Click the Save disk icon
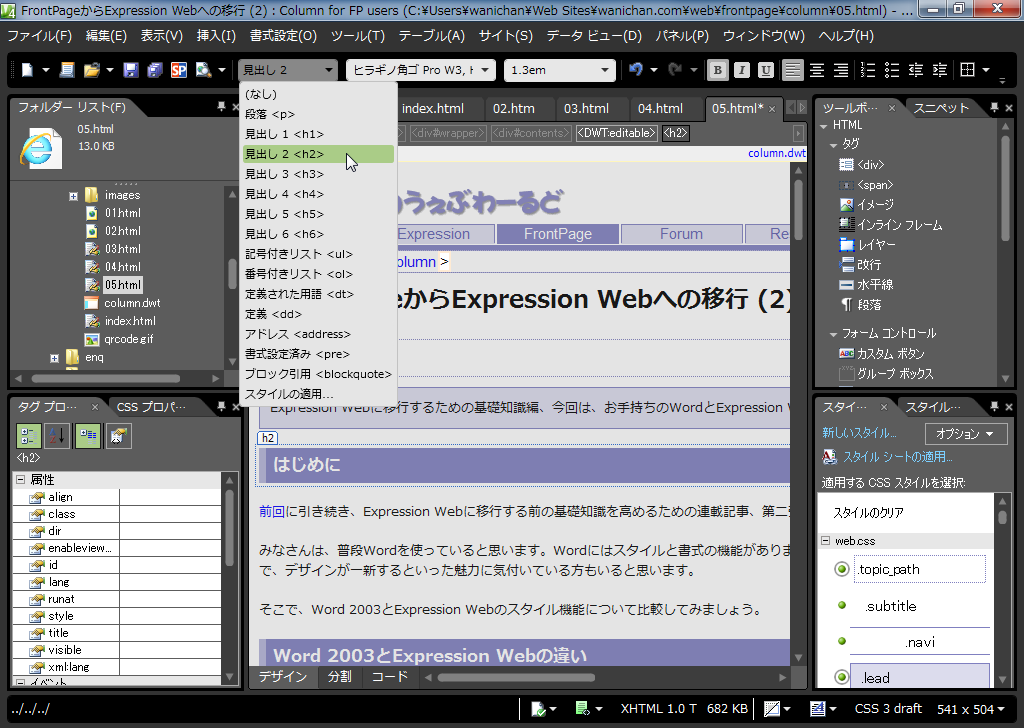The height and width of the screenshot is (728, 1024). (131, 70)
